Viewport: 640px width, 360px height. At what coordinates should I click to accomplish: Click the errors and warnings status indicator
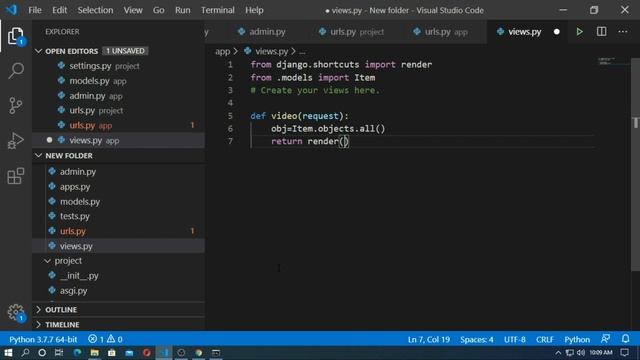[105, 339]
